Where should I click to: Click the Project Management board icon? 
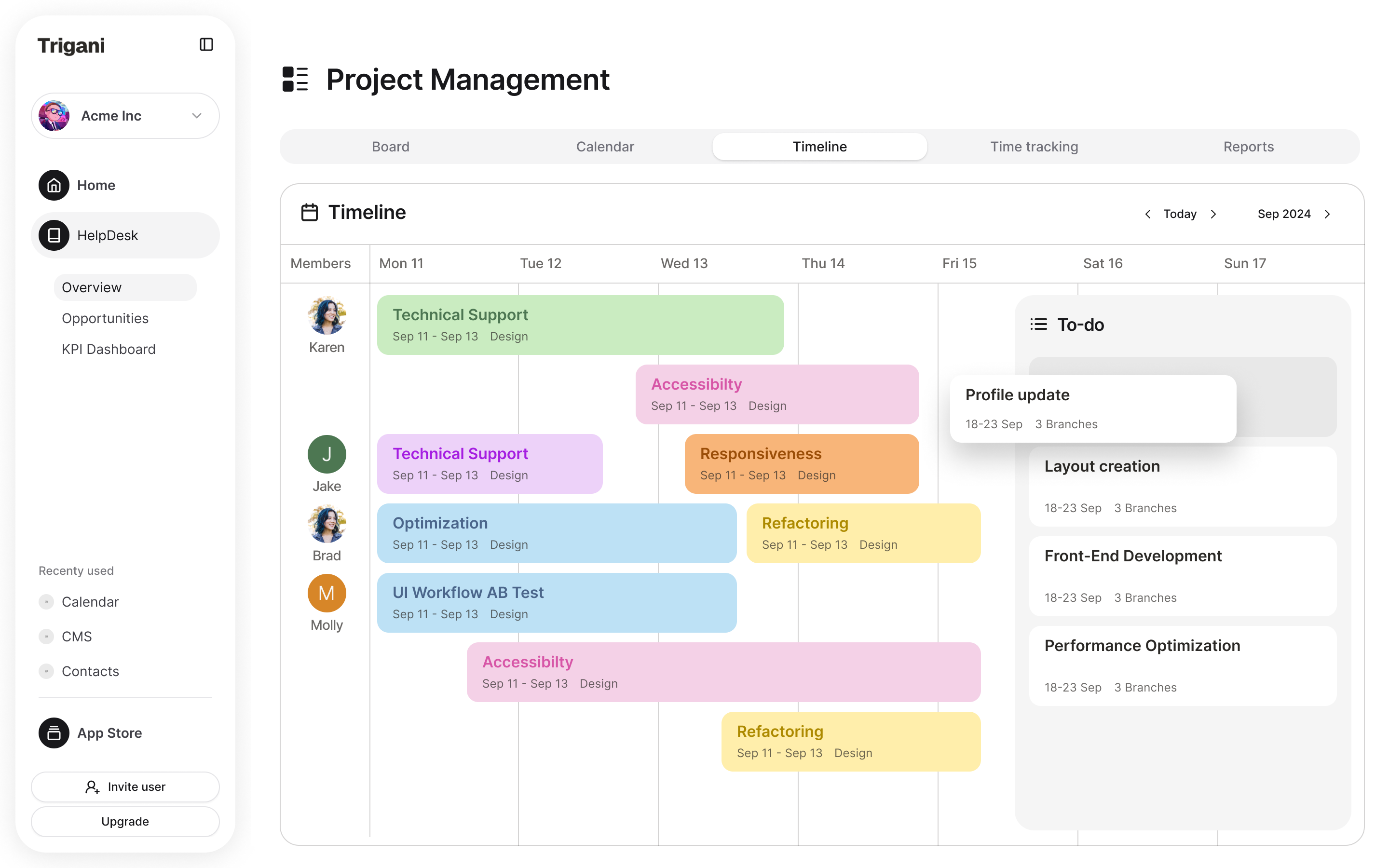coord(295,80)
